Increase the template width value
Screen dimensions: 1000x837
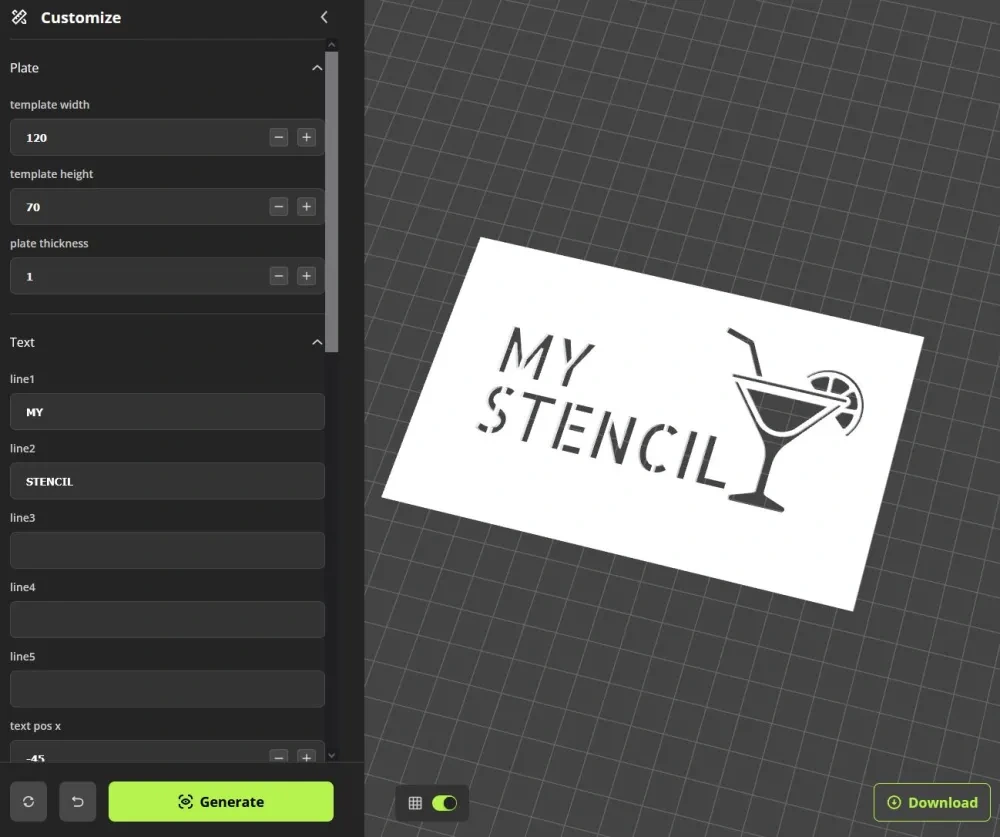pos(307,137)
